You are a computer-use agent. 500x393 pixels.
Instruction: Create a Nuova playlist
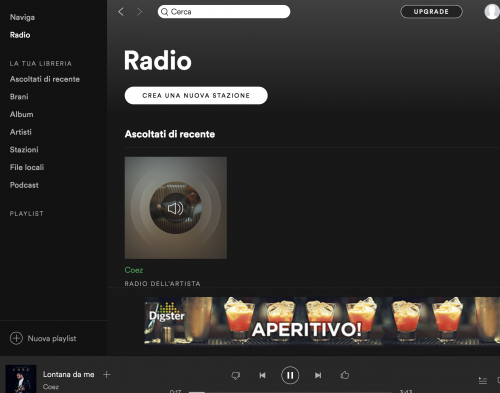[x=43, y=338]
